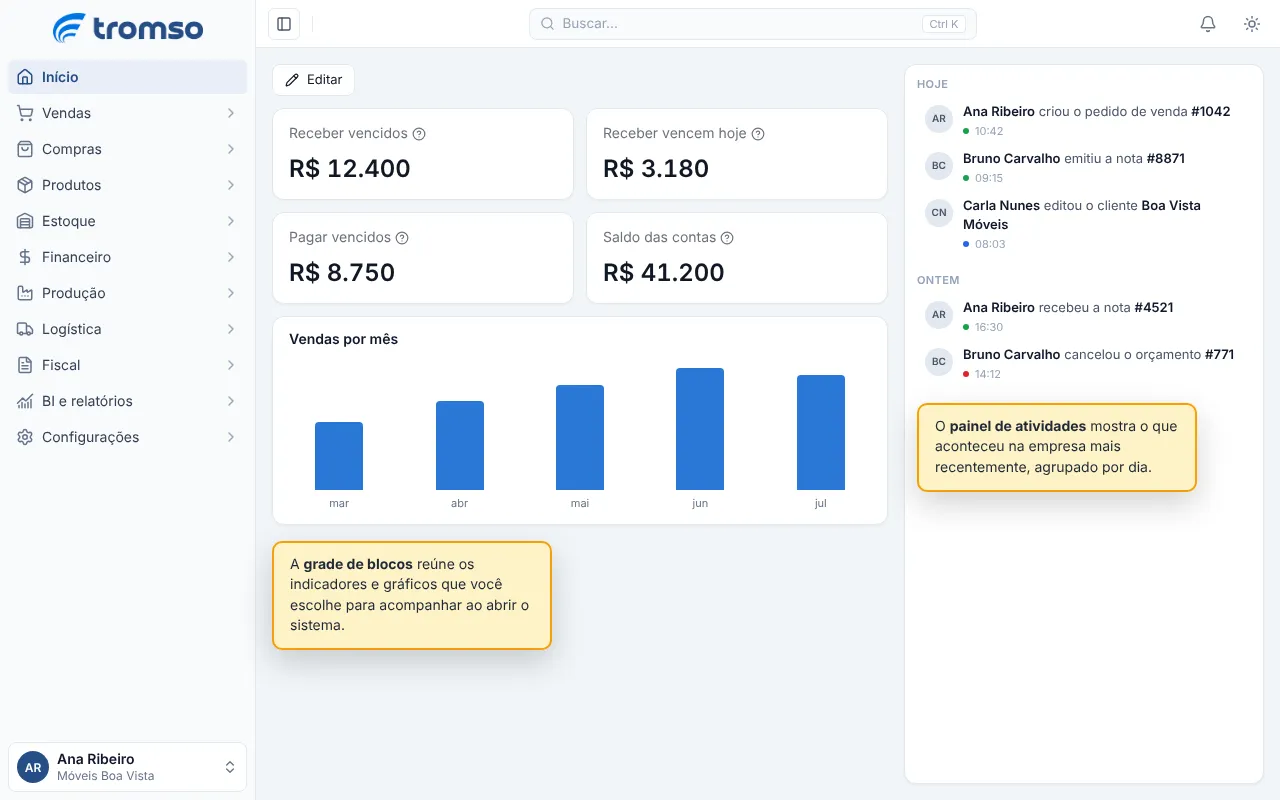Click the Editar button

tap(313, 80)
